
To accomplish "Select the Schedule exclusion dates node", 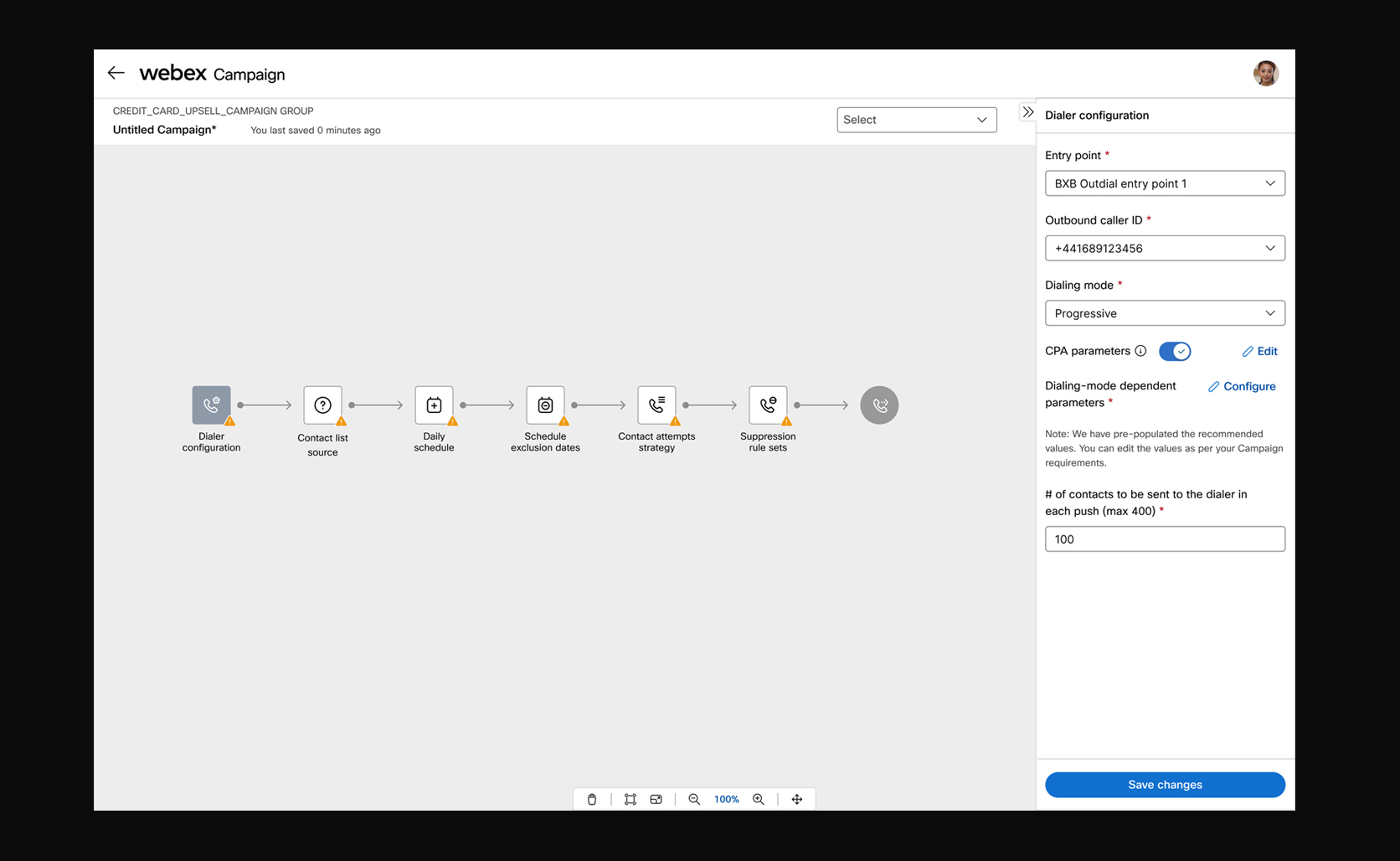I will pos(545,405).
